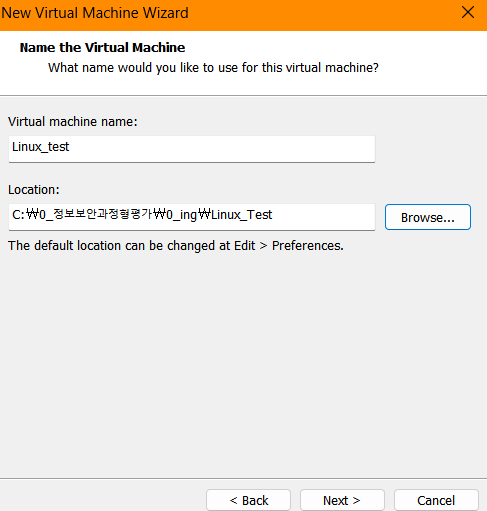Close the New Virtual Machine Wizard window
Viewport: 487px width, 511px height.
[468, 13]
